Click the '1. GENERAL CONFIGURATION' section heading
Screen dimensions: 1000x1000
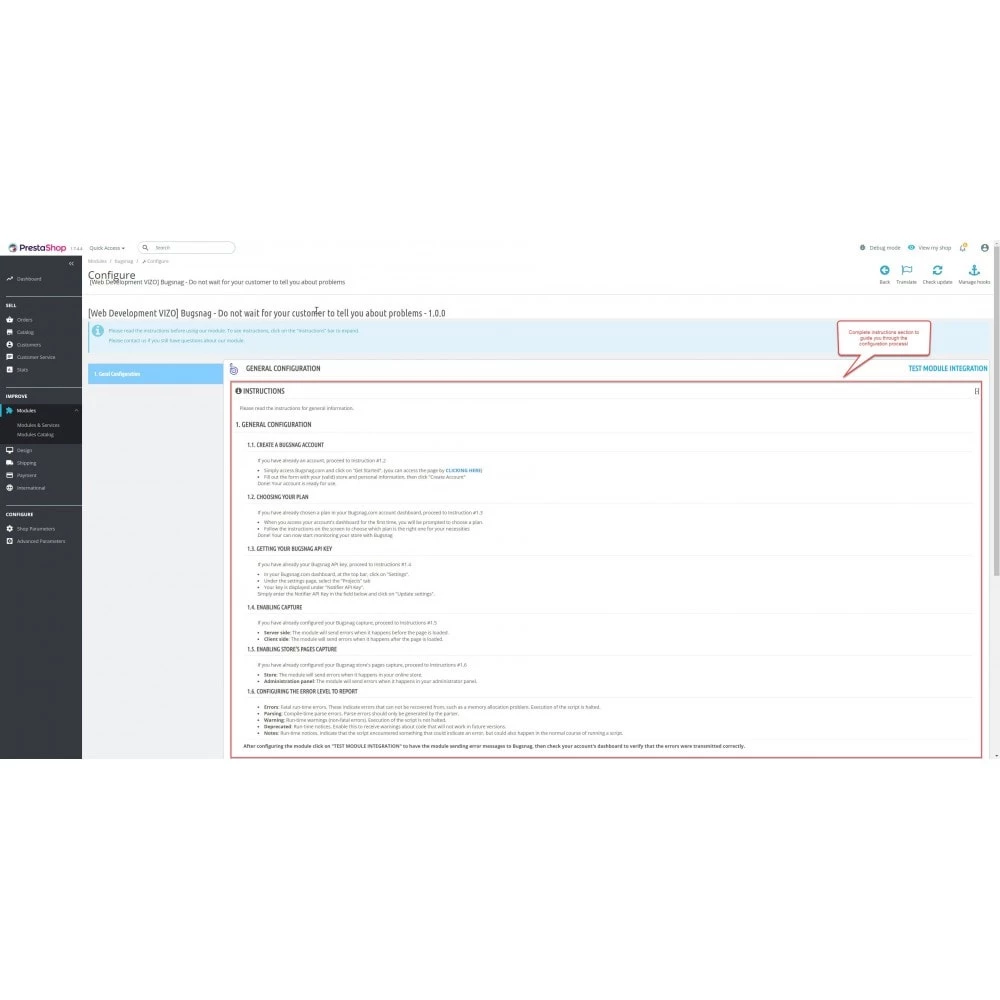273,425
